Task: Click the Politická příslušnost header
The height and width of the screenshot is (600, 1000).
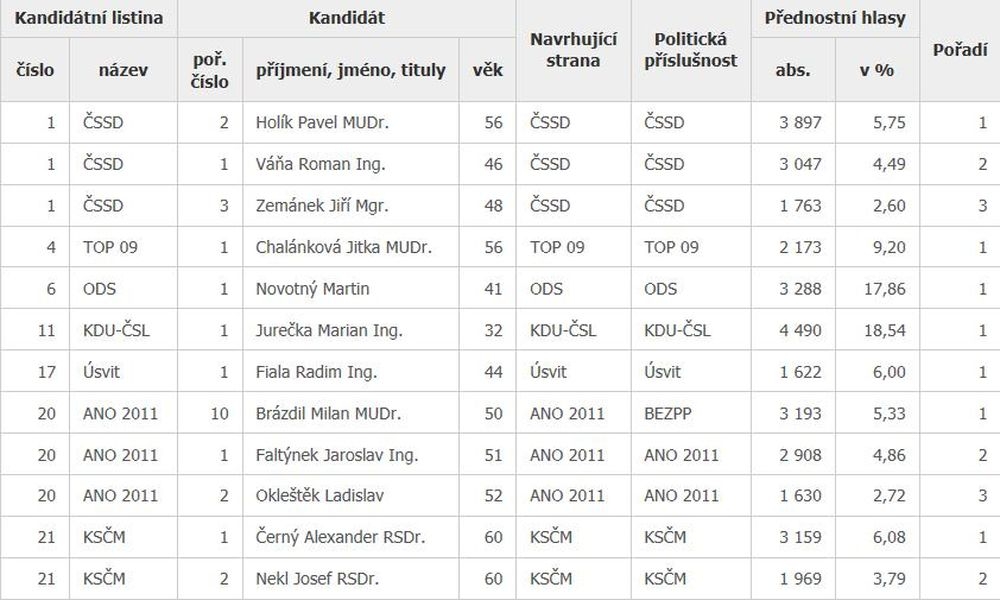Action: pos(691,50)
